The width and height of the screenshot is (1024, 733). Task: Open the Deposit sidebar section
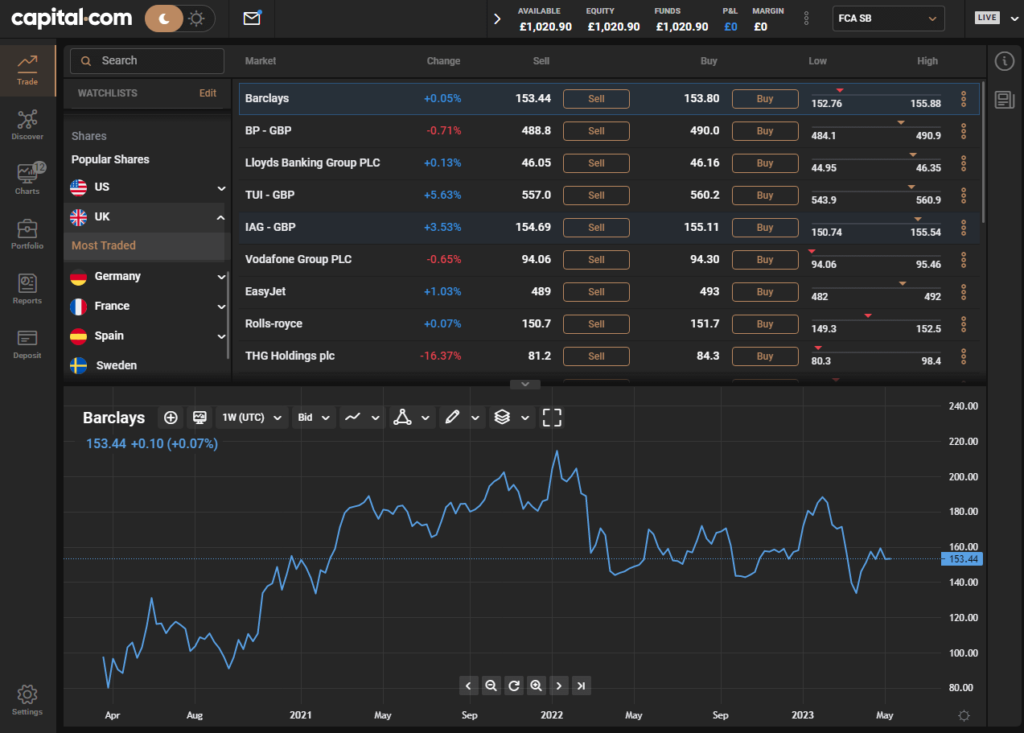click(27, 344)
